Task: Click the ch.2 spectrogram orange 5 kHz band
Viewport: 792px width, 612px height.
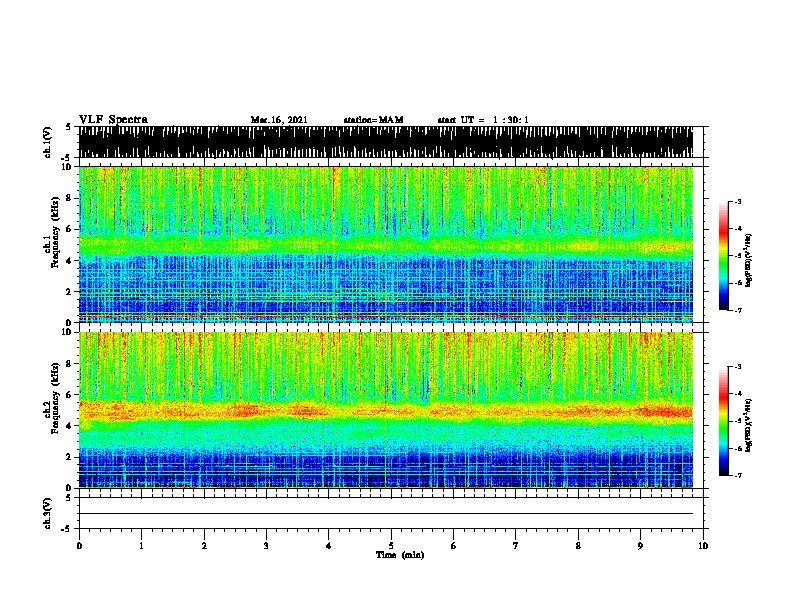Action: pyautogui.click(x=386, y=410)
